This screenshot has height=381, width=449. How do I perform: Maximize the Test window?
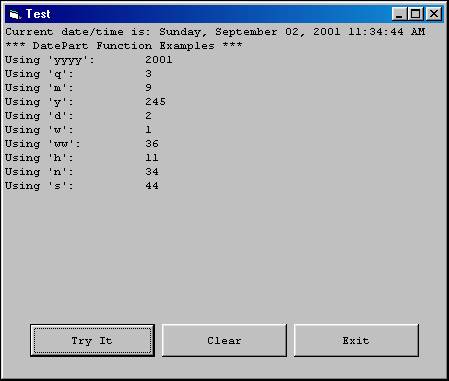pos(415,14)
